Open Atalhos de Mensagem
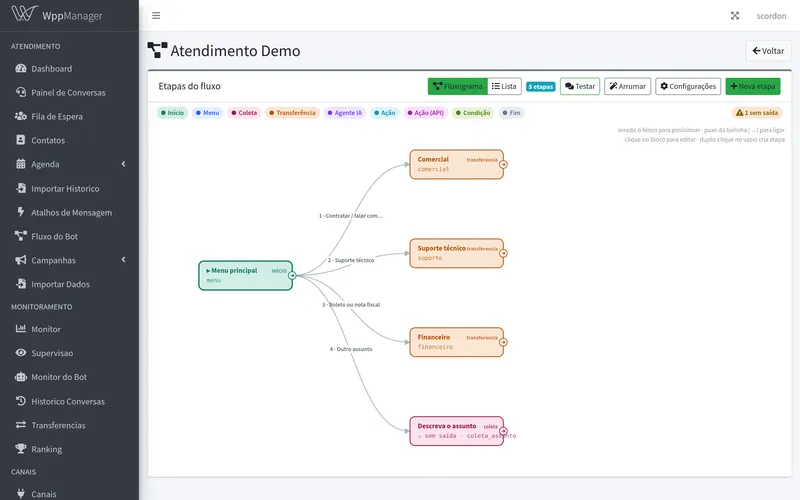Viewport: 800px width, 500px height. [71, 212]
